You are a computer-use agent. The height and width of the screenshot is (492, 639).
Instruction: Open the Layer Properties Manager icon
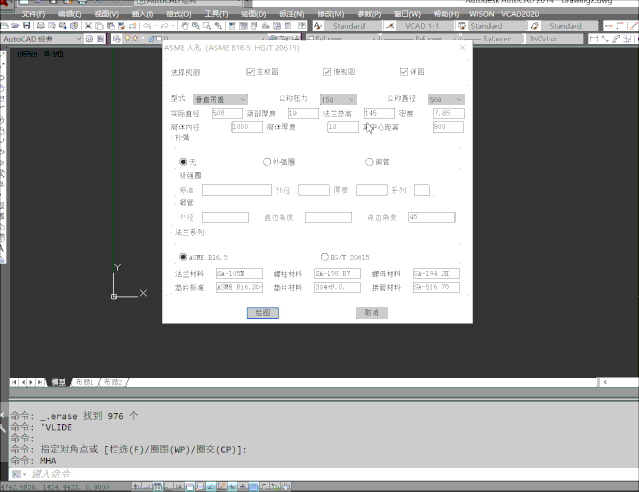(x=117, y=39)
